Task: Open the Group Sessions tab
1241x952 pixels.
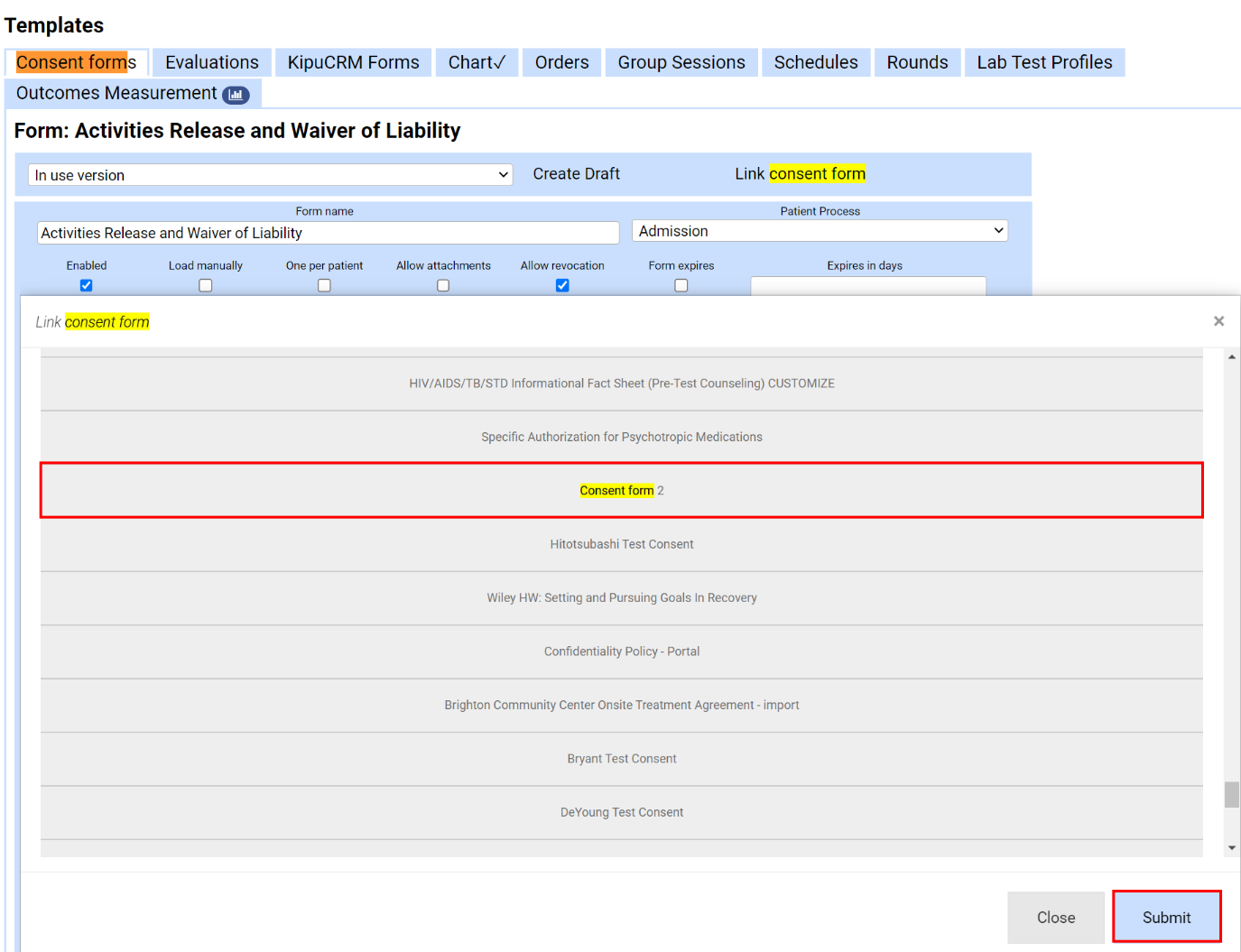Action: point(681,62)
